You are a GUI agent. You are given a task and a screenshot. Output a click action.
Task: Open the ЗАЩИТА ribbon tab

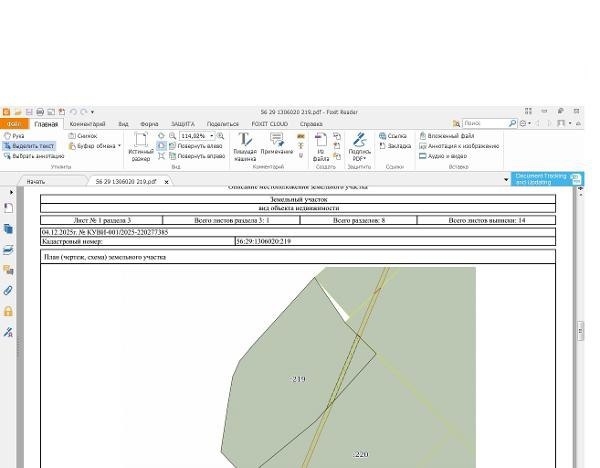pyautogui.click(x=183, y=124)
